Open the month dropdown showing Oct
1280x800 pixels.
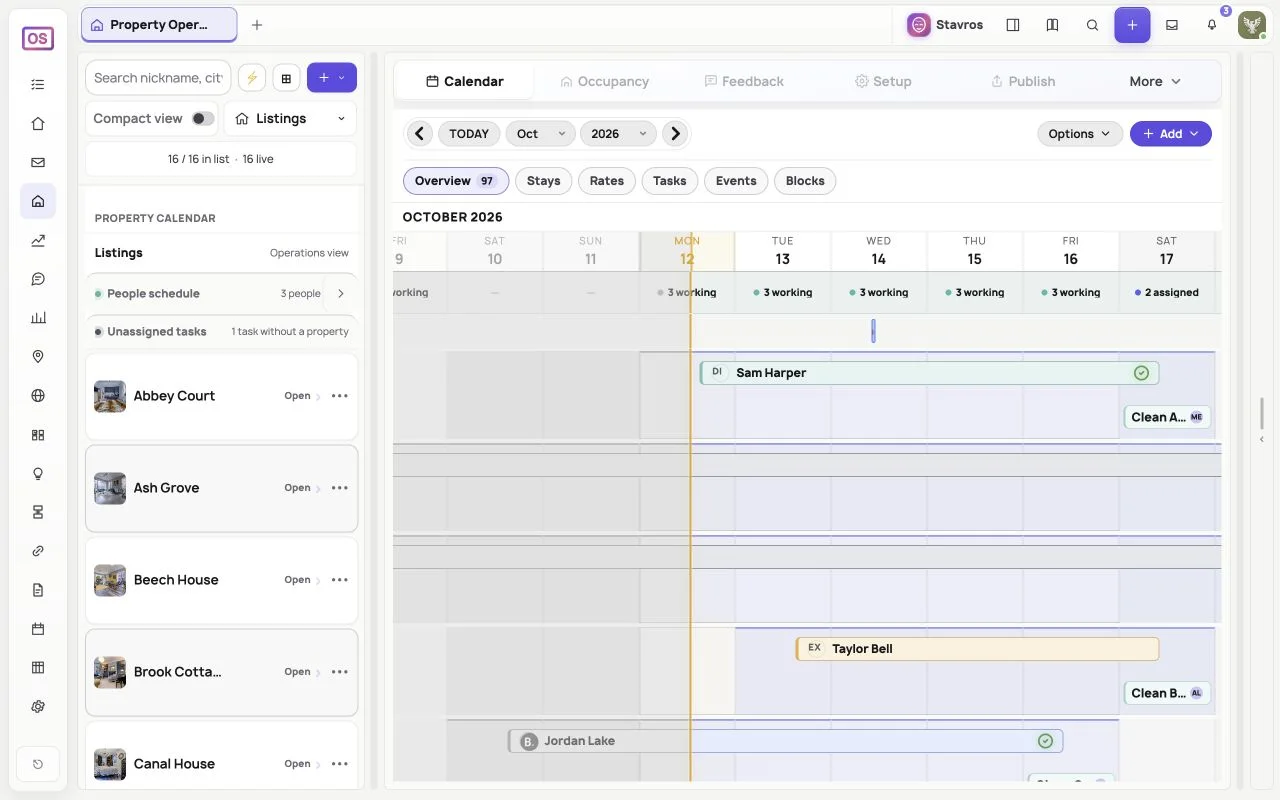point(540,134)
